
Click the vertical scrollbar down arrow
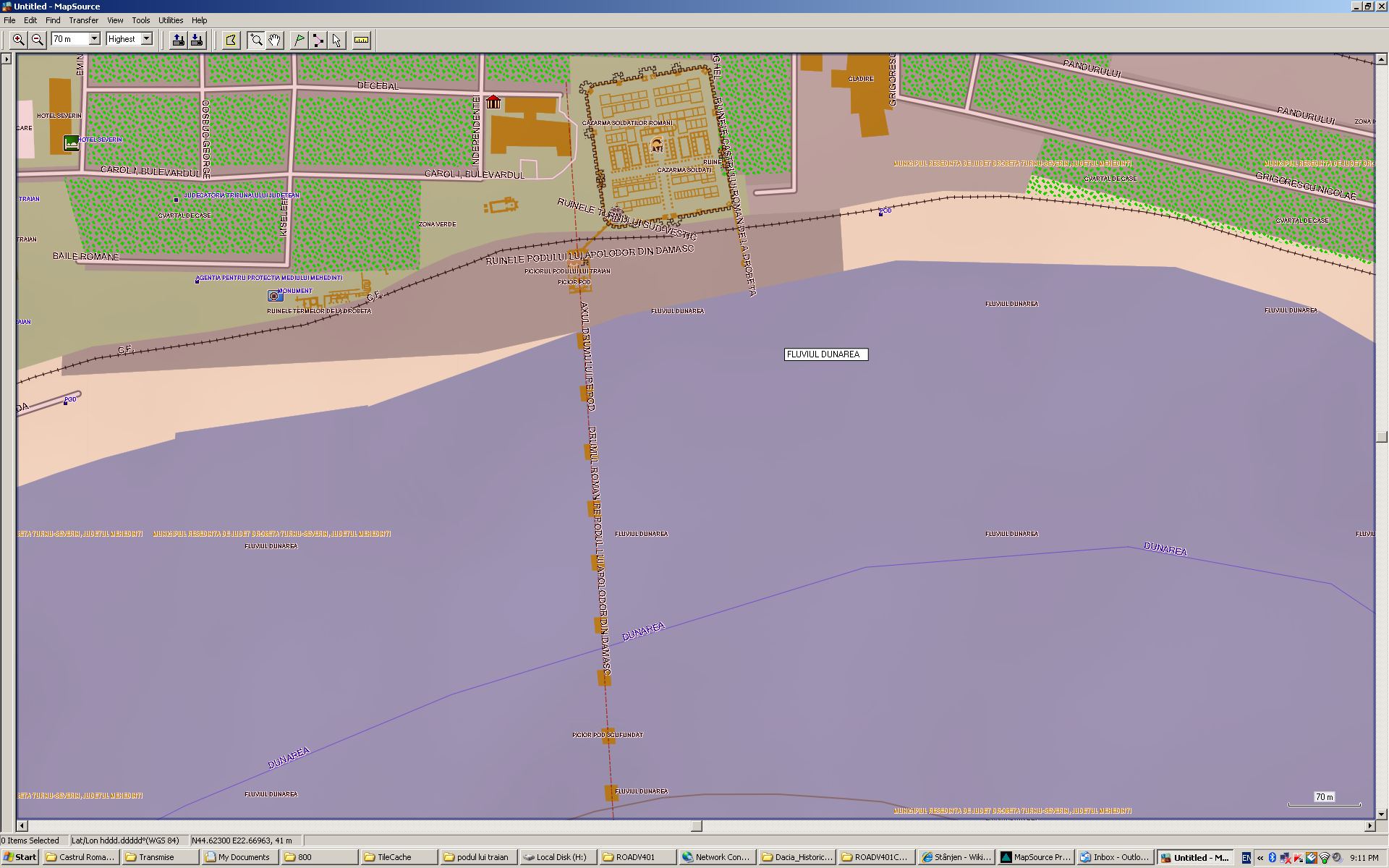coord(1382,814)
